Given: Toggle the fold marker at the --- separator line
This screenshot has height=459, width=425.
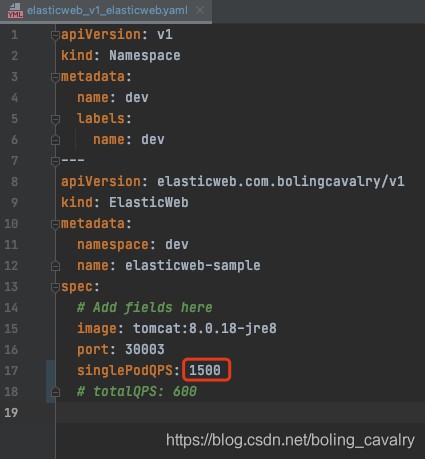Looking at the screenshot, I should point(55,161).
